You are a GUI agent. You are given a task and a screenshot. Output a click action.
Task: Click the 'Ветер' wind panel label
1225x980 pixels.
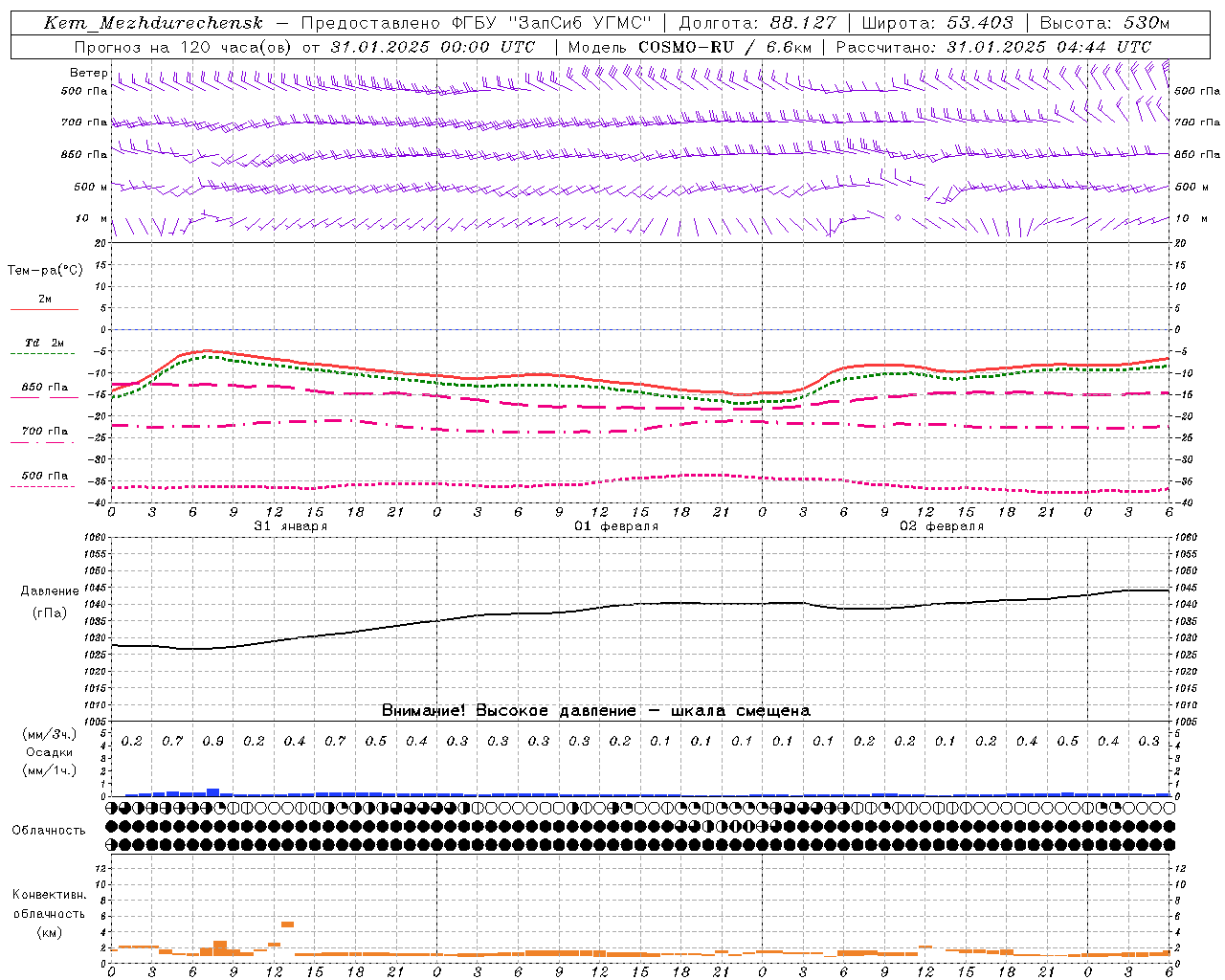pyautogui.click(x=88, y=73)
